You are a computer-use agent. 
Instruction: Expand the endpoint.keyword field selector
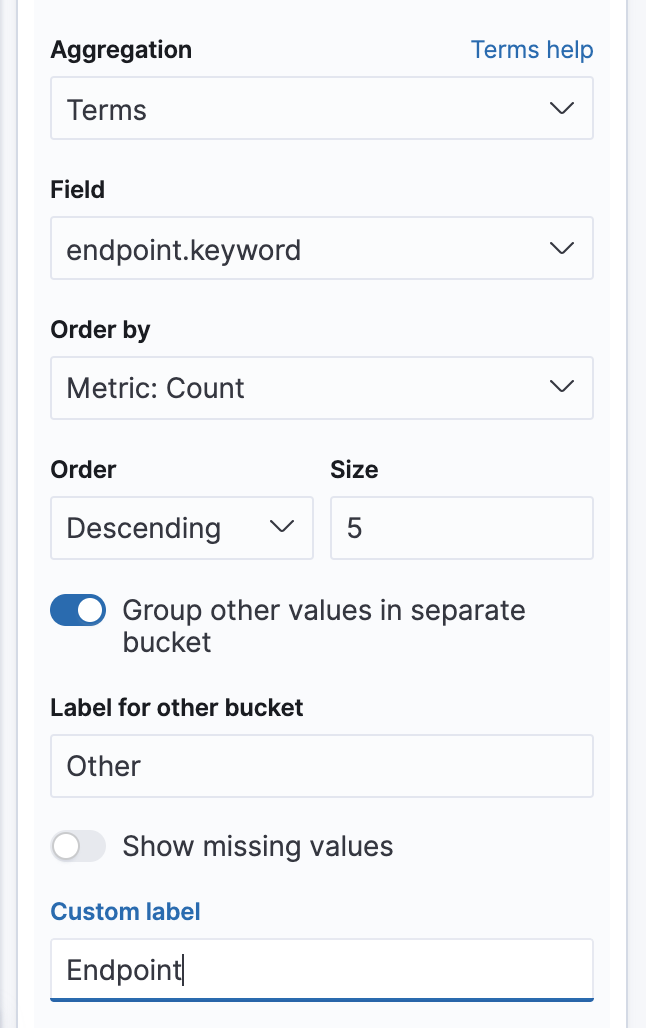pos(300,248)
